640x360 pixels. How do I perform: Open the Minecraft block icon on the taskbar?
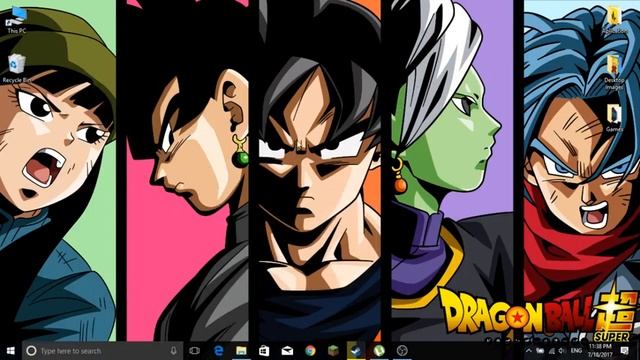333,351
